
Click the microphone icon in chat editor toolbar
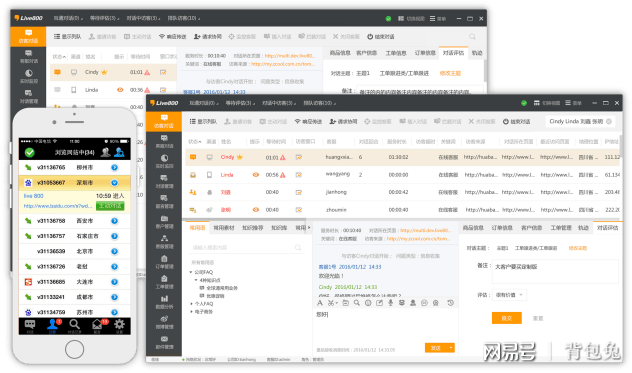[390, 303]
